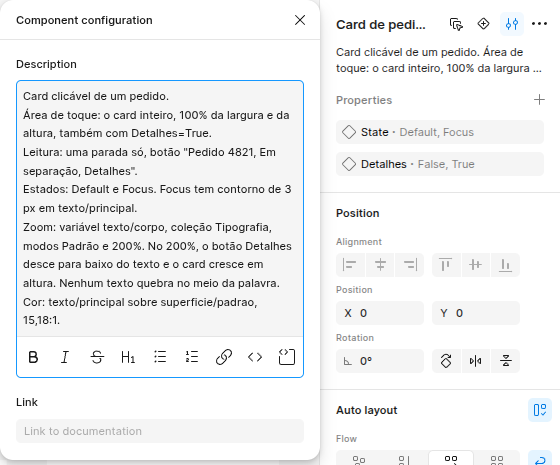Align right in Alignment controls
Image resolution: width=560 pixels, height=465 pixels.
tap(410, 265)
